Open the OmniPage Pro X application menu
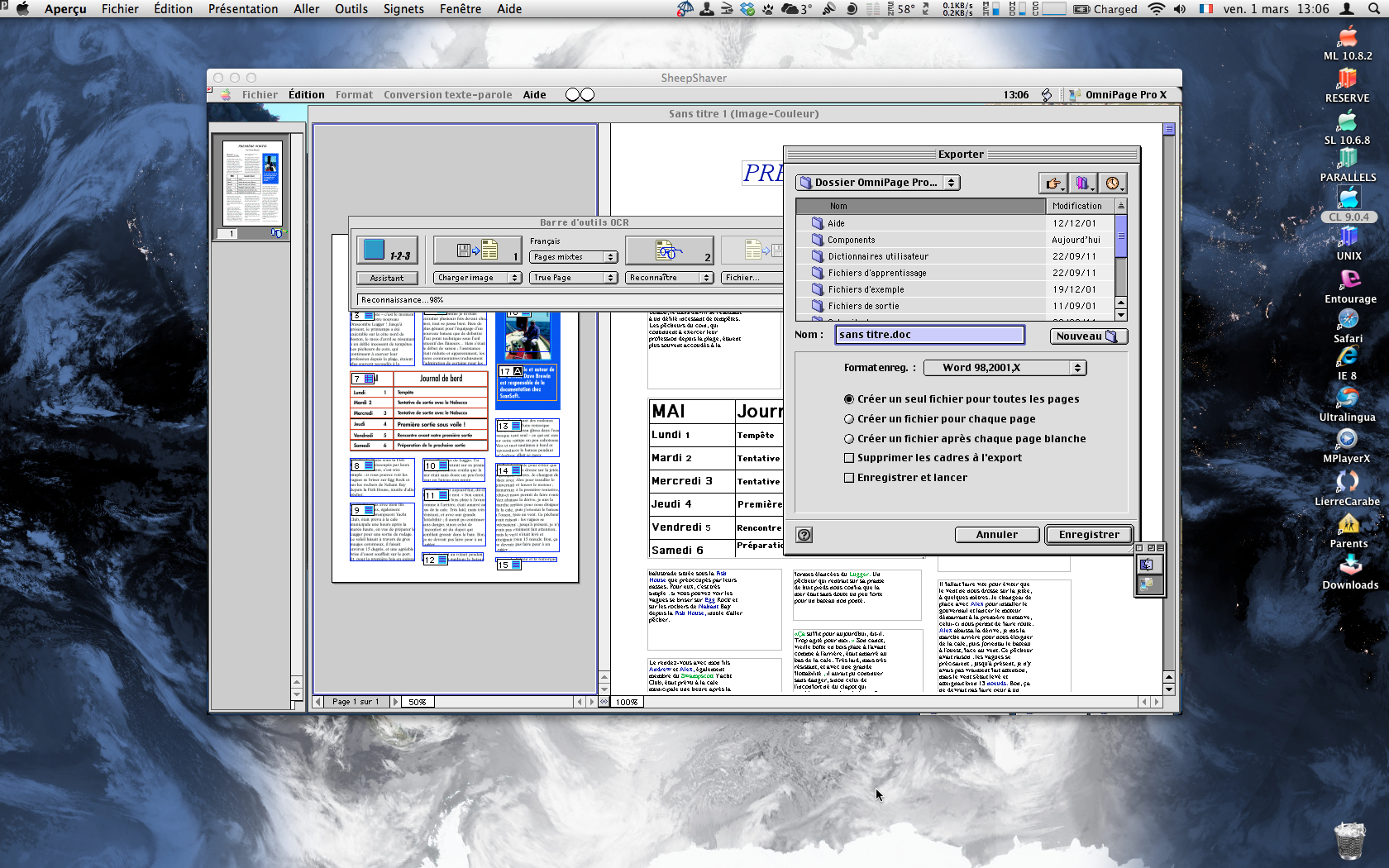Image resolution: width=1389 pixels, height=868 pixels. pos(1118,95)
